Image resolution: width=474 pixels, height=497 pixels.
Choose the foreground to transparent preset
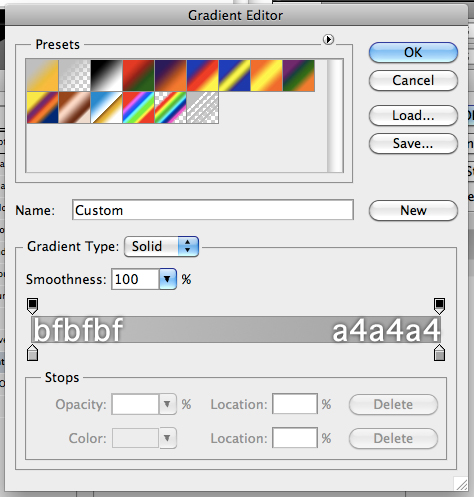coord(74,76)
